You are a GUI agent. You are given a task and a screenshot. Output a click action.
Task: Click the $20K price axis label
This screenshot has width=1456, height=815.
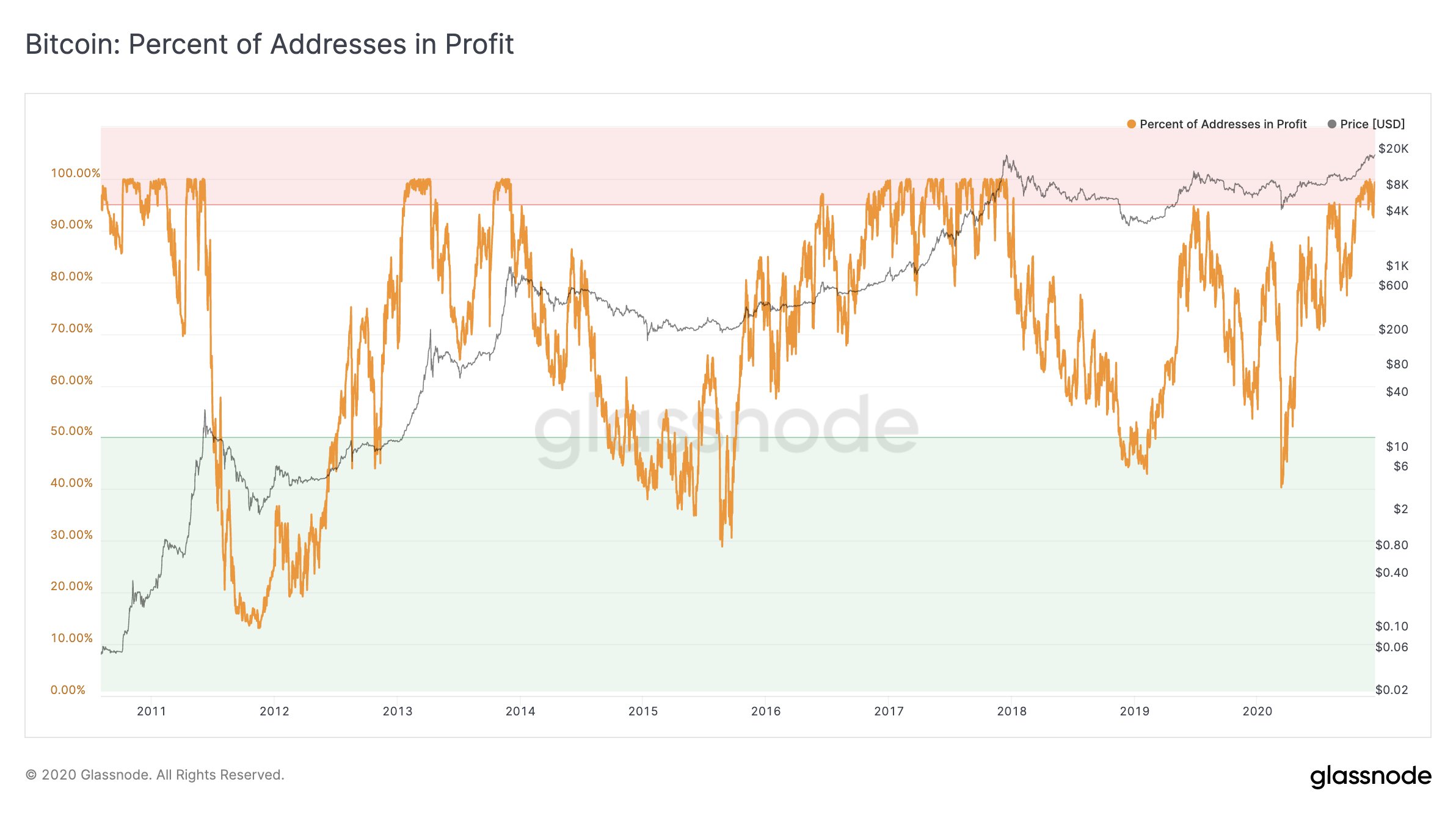tap(1393, 148)
